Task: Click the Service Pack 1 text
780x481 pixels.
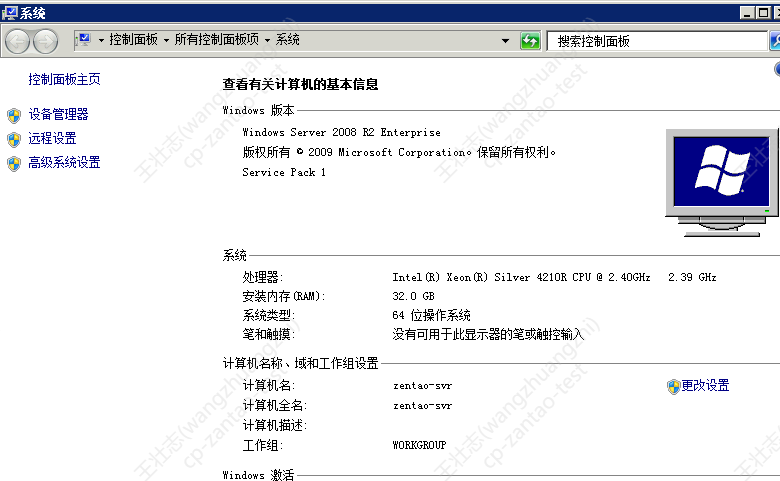Action: (284, 172)
